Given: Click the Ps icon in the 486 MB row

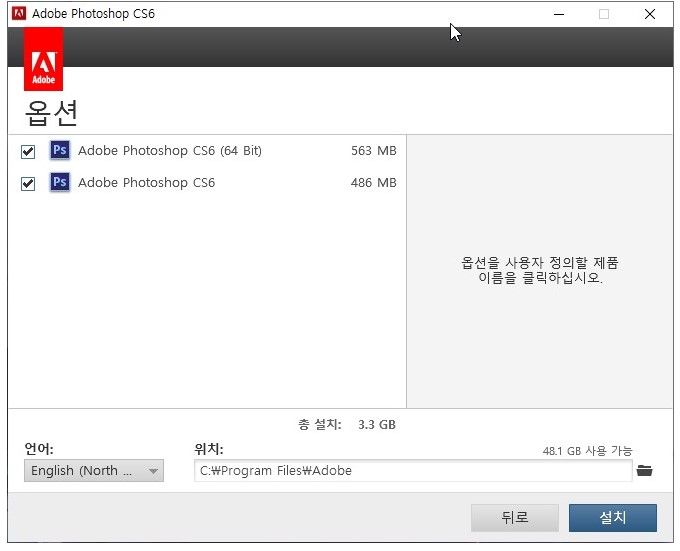Looking at the screenshot, I should click(x=59, y=182).
